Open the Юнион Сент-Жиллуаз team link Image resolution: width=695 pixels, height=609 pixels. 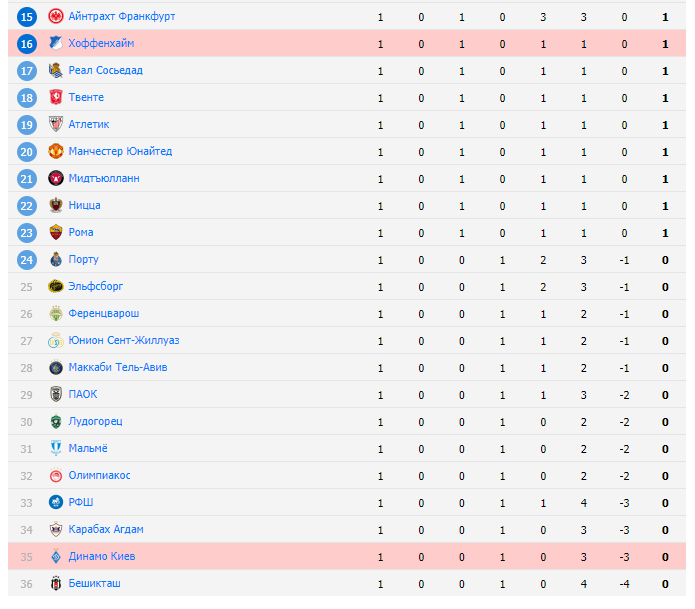pos(124,341)
